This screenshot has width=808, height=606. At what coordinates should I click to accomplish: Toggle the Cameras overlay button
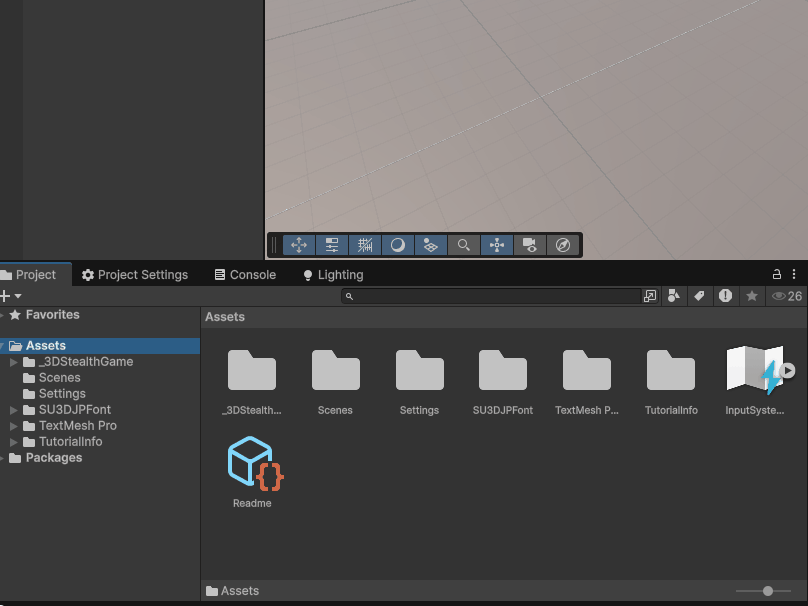click(x=530, y=245)
